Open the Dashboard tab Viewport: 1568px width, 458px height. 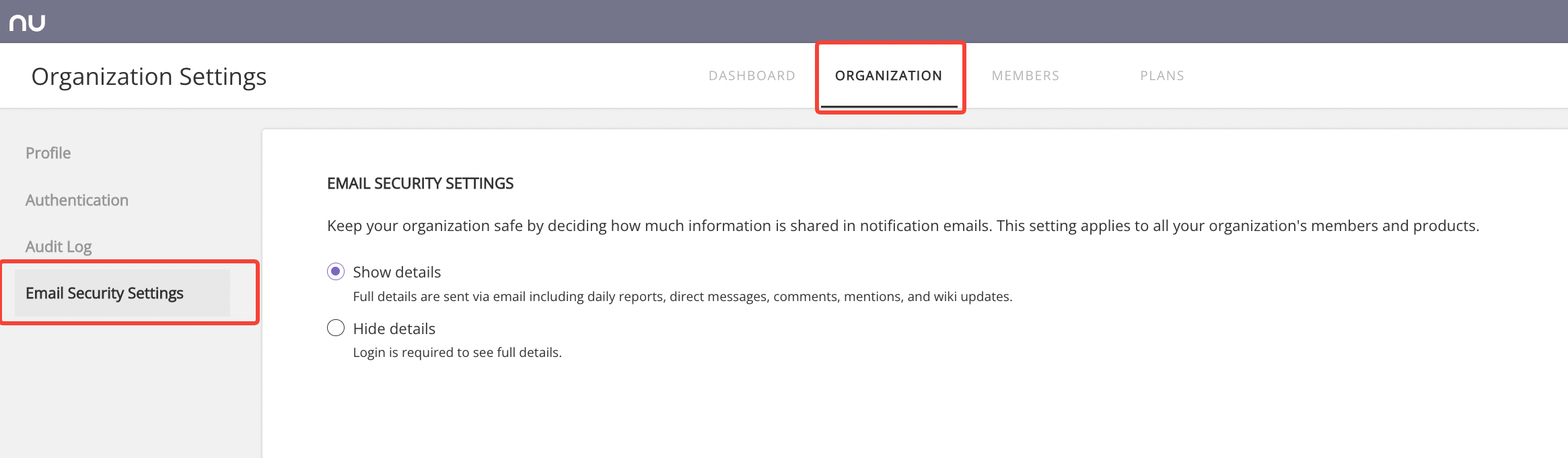click(x=752, y=75)
